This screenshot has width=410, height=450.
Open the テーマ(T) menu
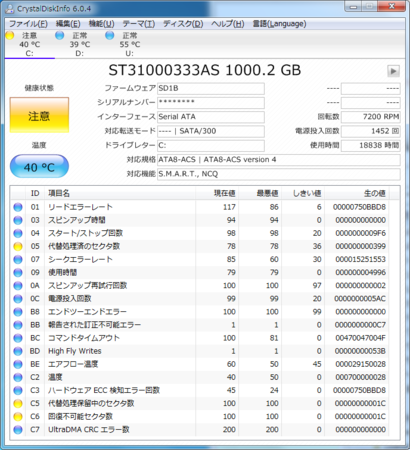tap(139, 24)
